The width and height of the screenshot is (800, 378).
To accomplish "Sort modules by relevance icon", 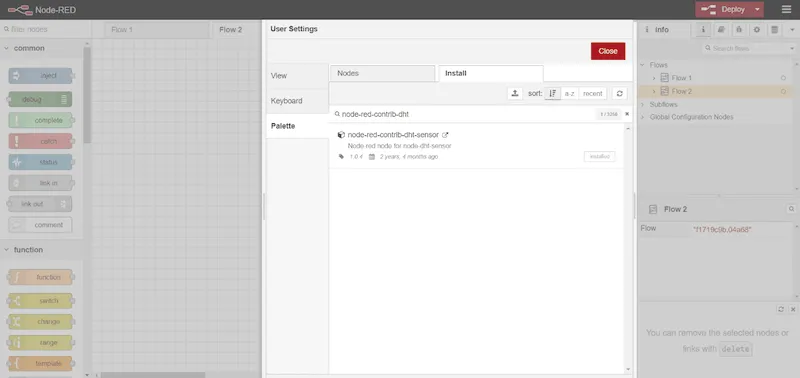I will [553, 93].
